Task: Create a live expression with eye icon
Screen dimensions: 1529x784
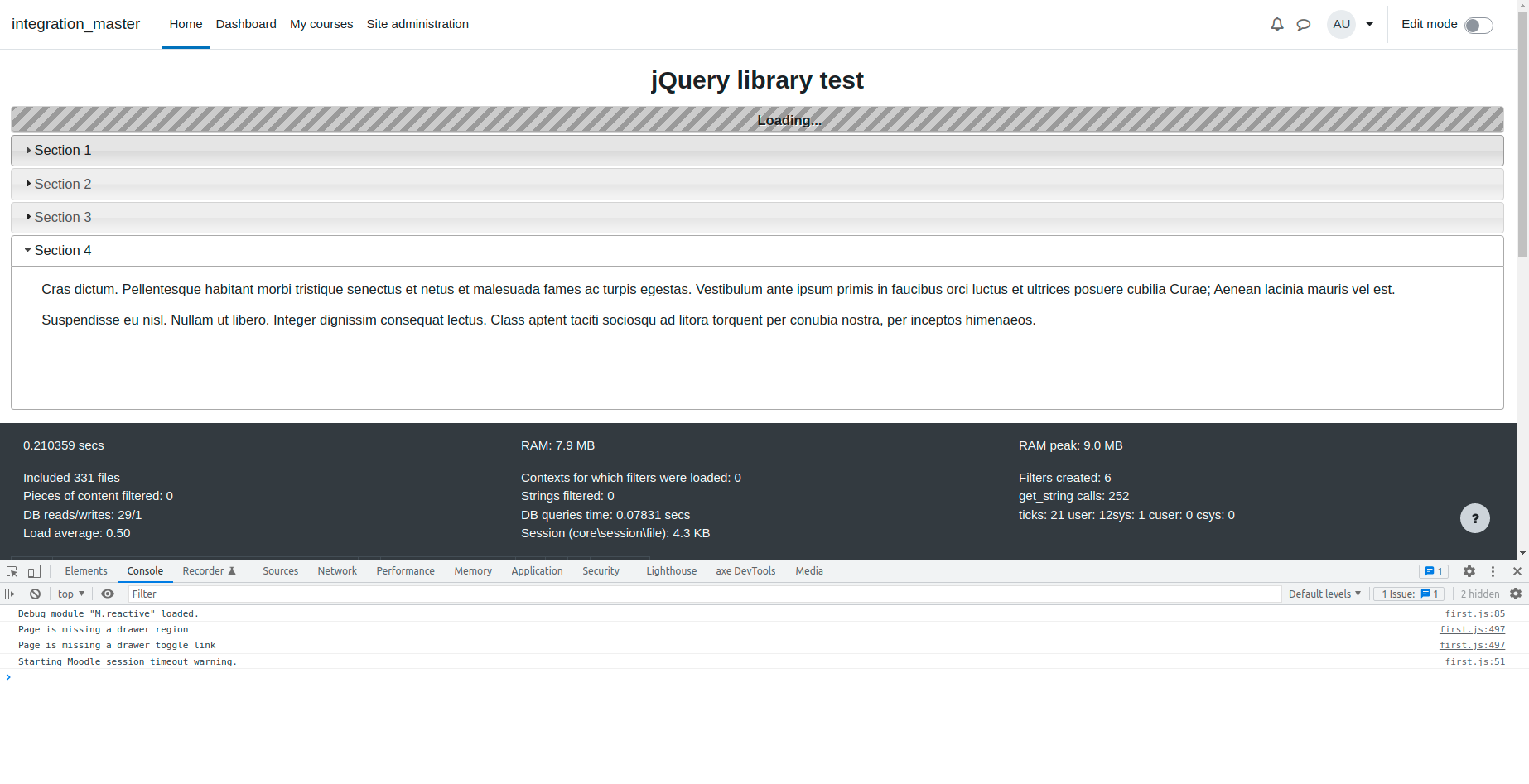Action: pos(108,594)
